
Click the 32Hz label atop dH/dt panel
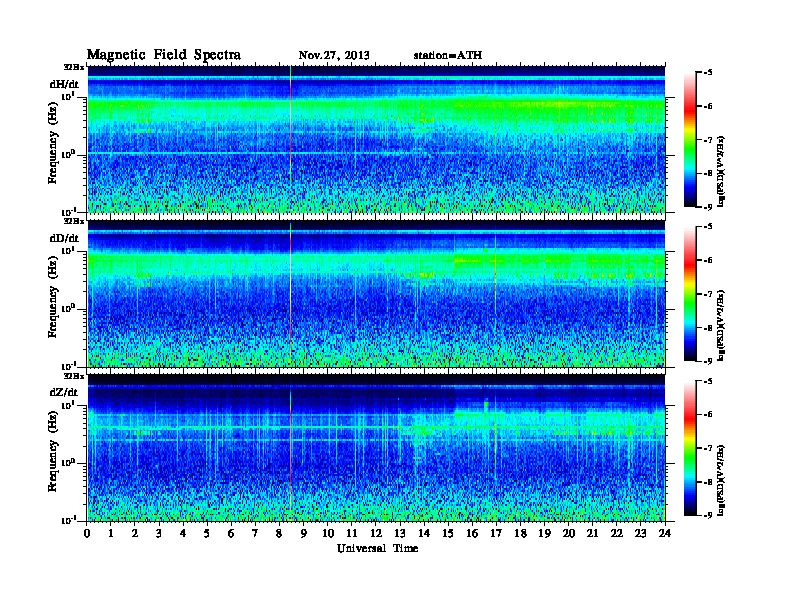[74, 67]
